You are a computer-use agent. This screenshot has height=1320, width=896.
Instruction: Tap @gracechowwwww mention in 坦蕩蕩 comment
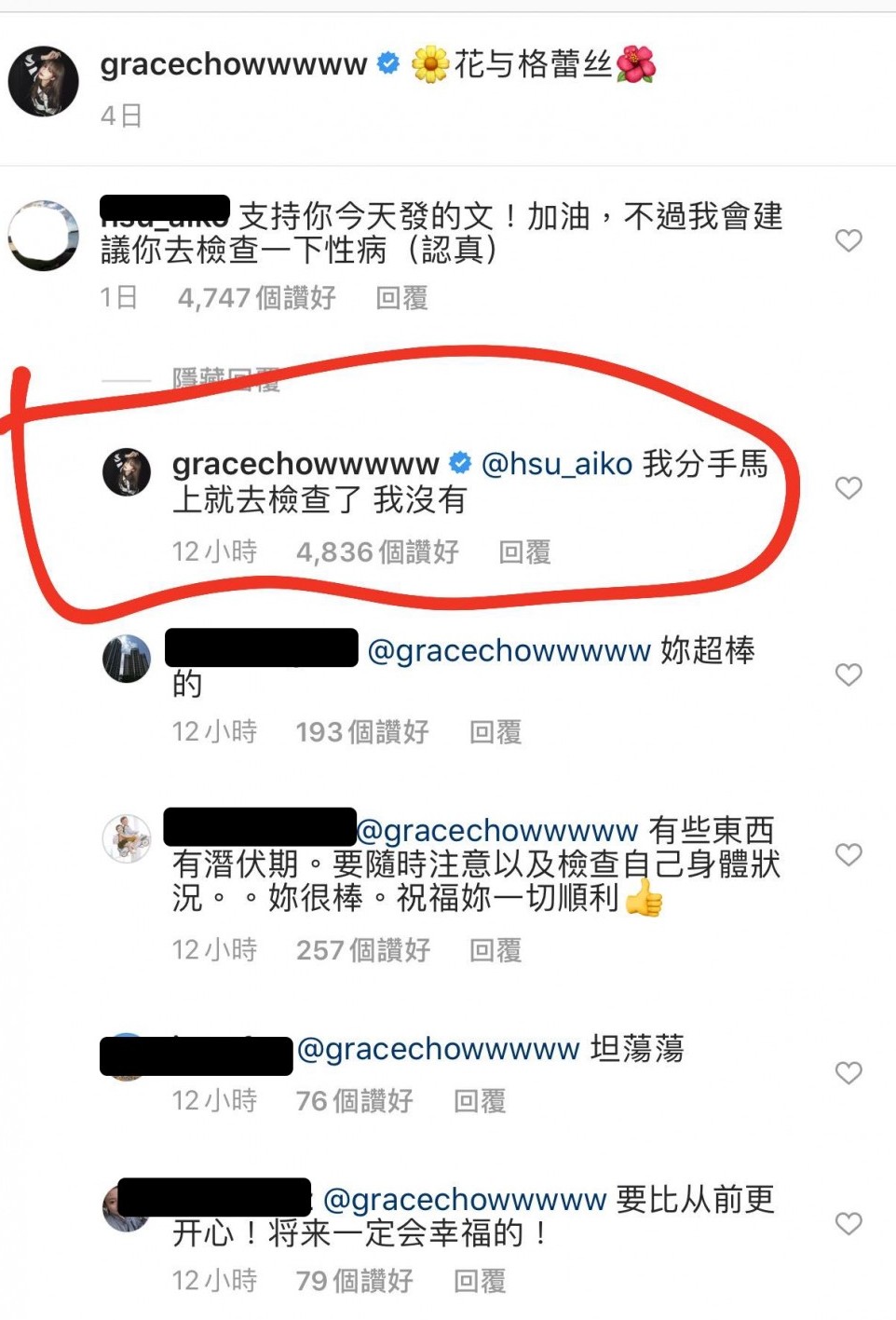pyautogui.click(x=438, y=1049)
